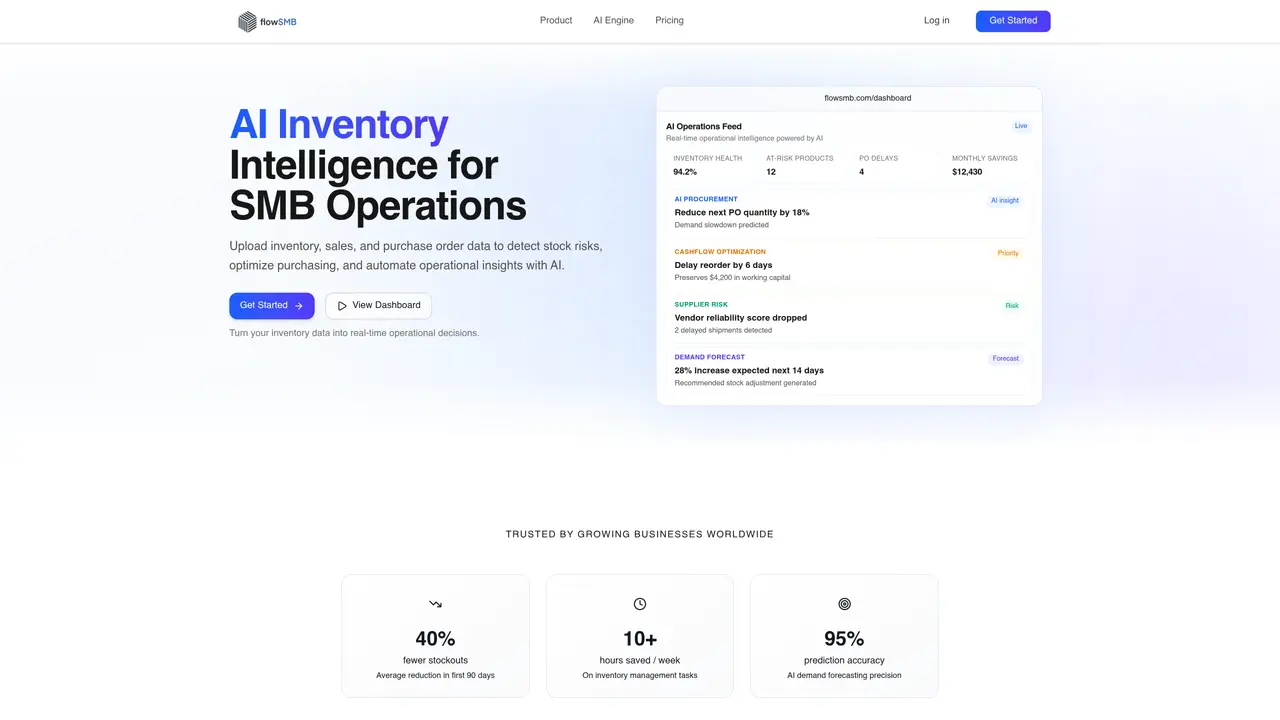Open the AI Engine nav item
The image size is (1280, 720).
coord(614,20)
